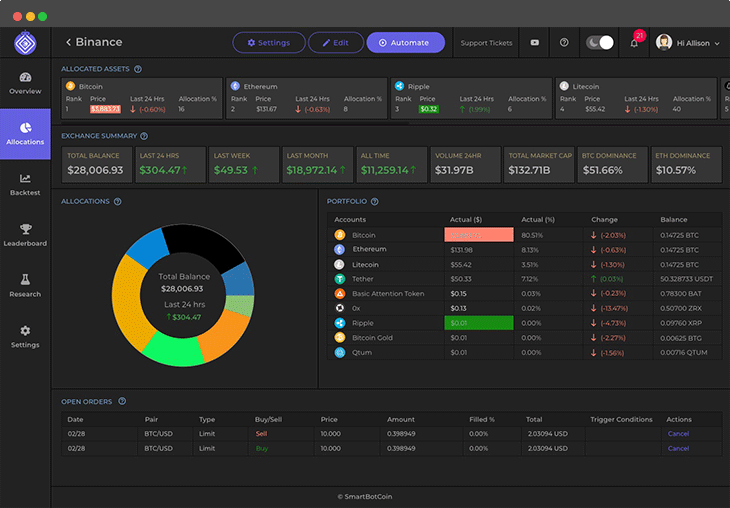Click the Bitcoin Gold icon in Portfolio
730x508 pixels.
(340, 338)
